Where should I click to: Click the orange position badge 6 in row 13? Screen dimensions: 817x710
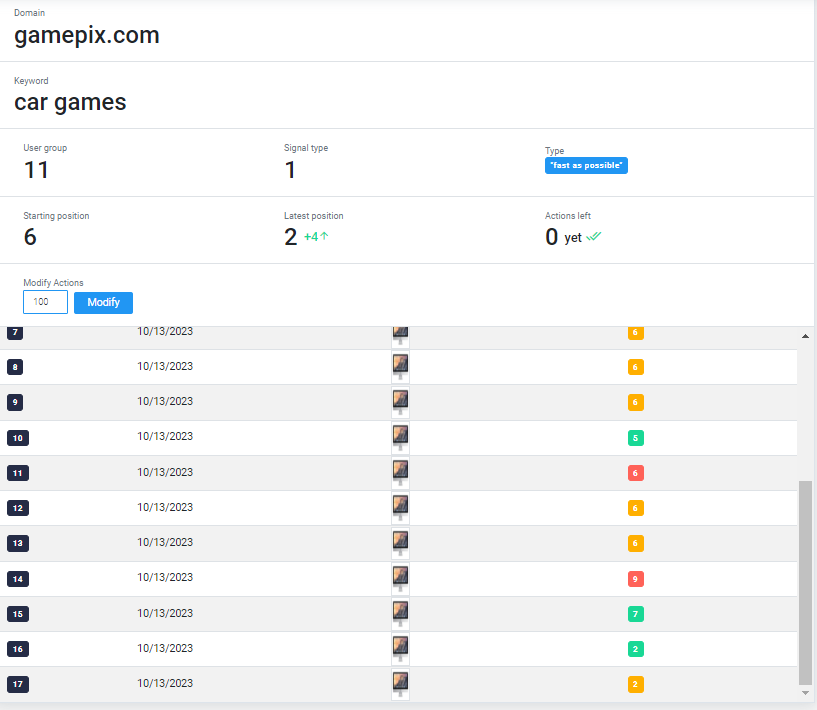[x=636, y=543]
